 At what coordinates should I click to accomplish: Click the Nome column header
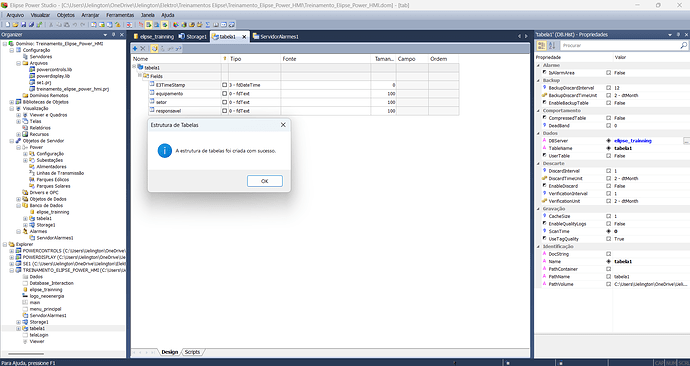(x=176, y=59)
